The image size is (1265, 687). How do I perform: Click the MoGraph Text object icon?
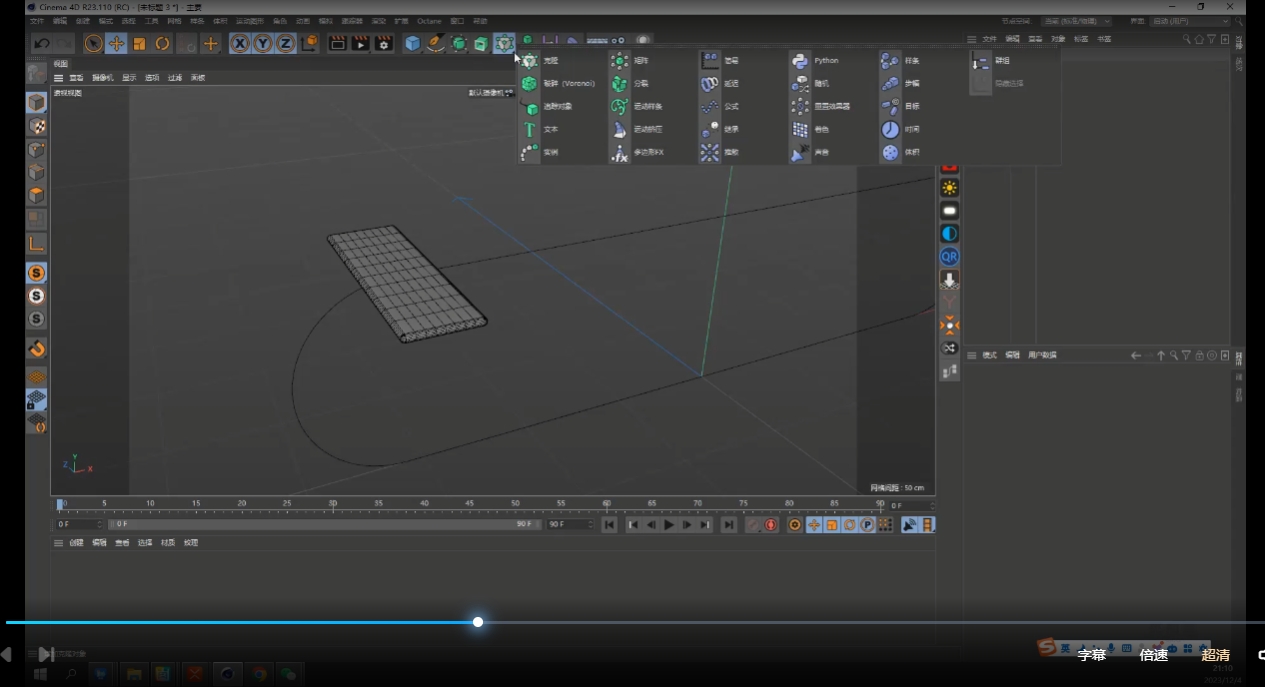(530, 129)
